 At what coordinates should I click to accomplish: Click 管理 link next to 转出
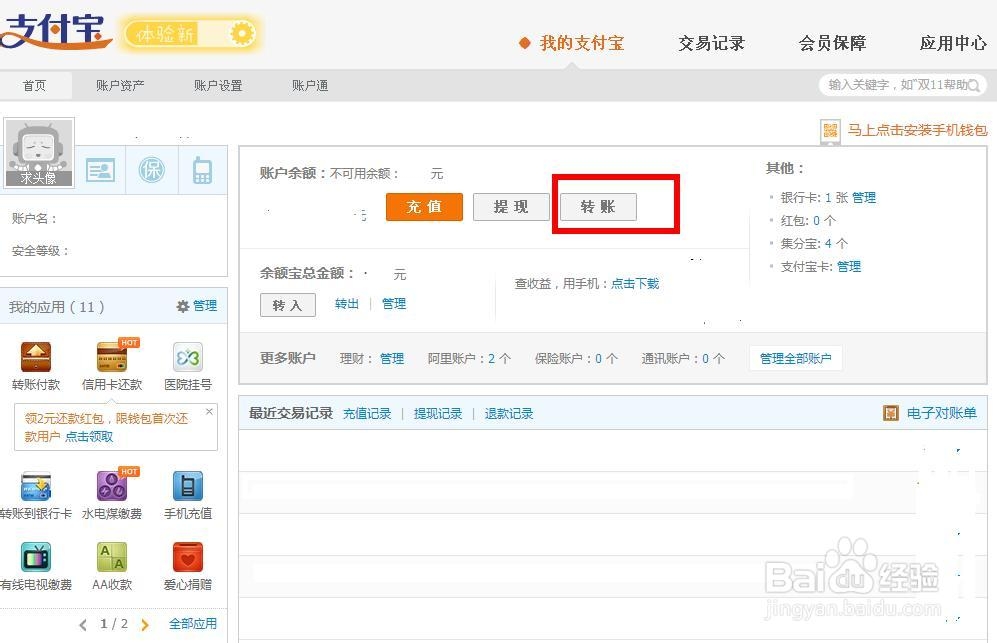coord(394,304)
